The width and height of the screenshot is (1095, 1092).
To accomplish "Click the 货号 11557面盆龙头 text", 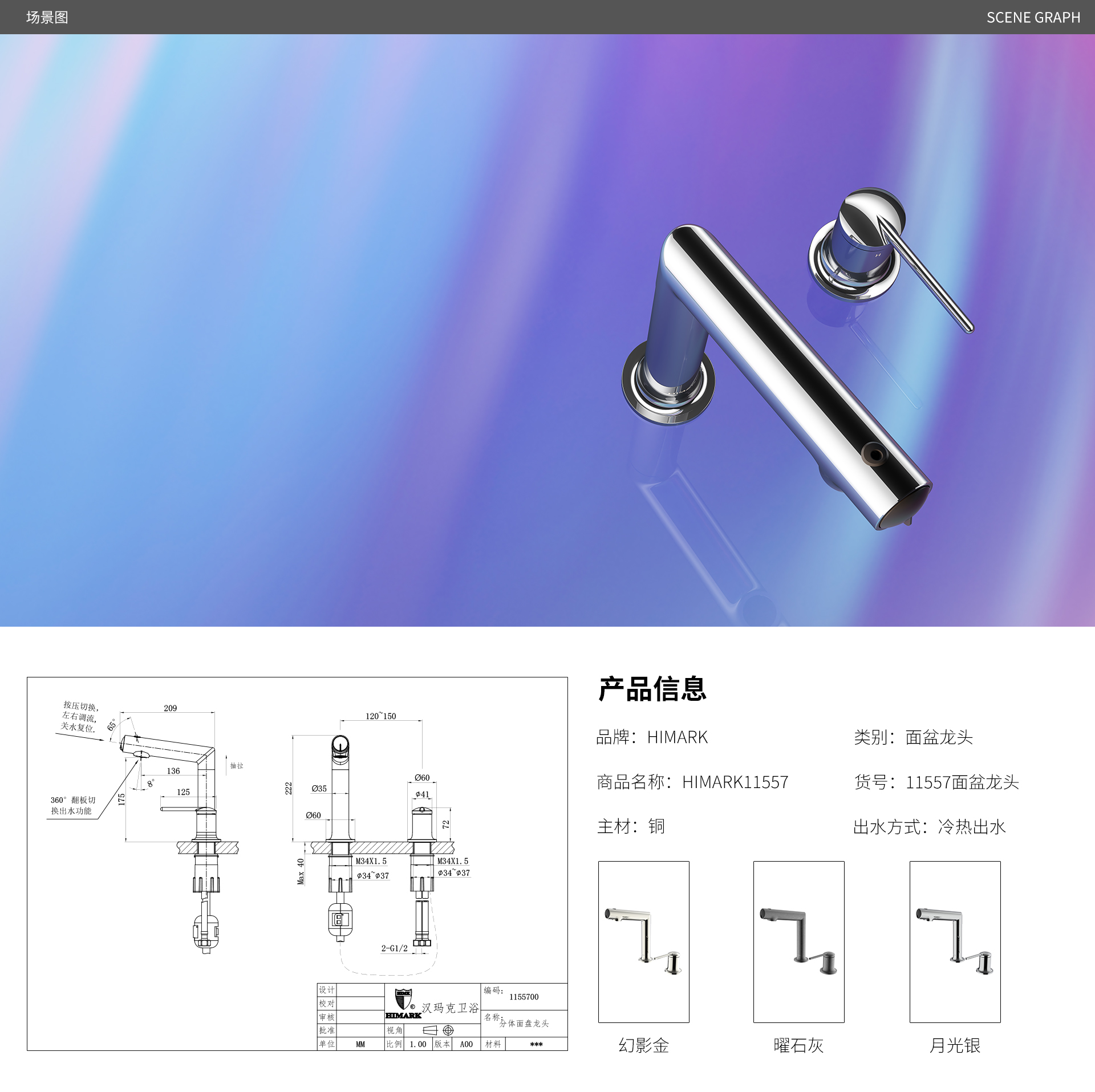I will click(936, 782).
